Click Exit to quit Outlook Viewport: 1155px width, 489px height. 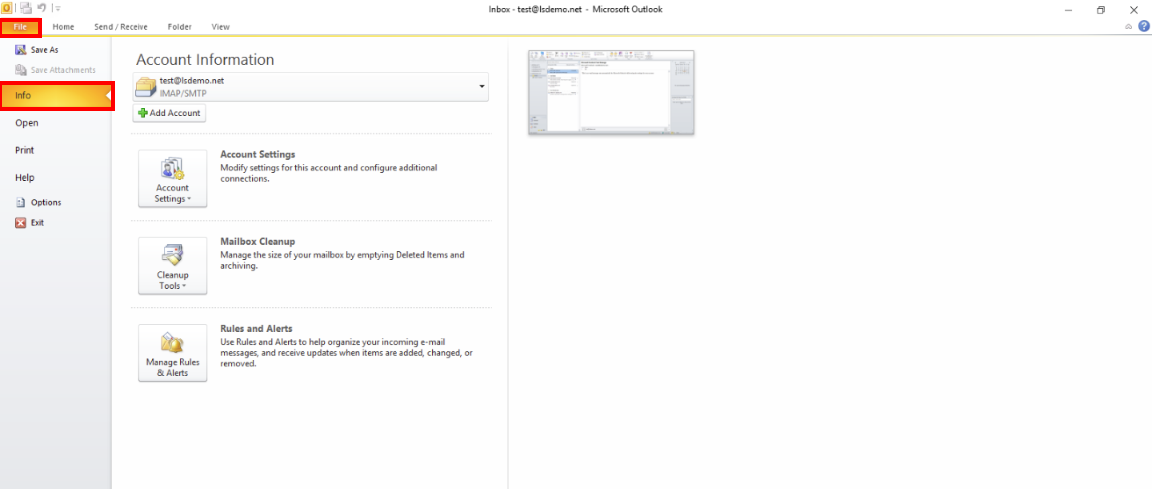[30, 222]
